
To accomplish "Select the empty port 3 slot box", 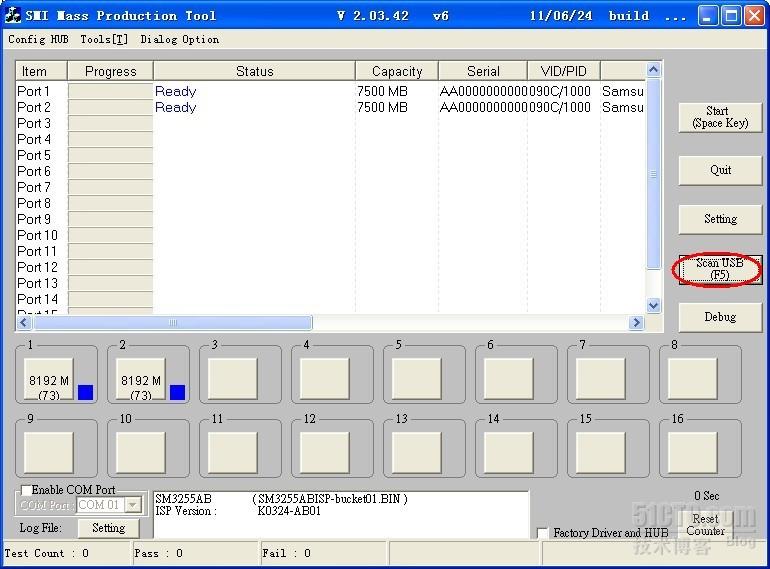I will (233, 379).
